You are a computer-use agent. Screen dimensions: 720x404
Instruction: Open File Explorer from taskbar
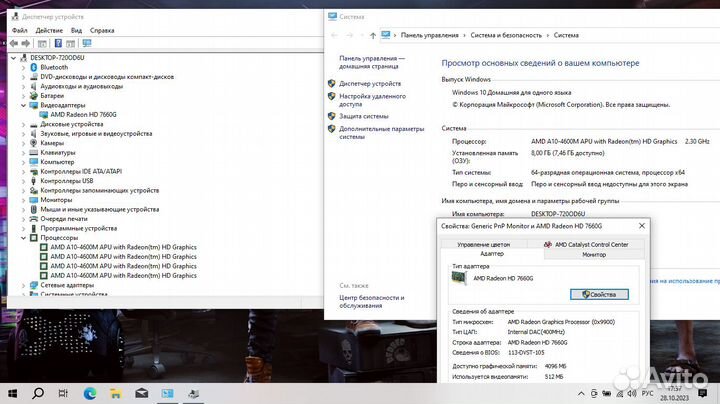(115, 393)
